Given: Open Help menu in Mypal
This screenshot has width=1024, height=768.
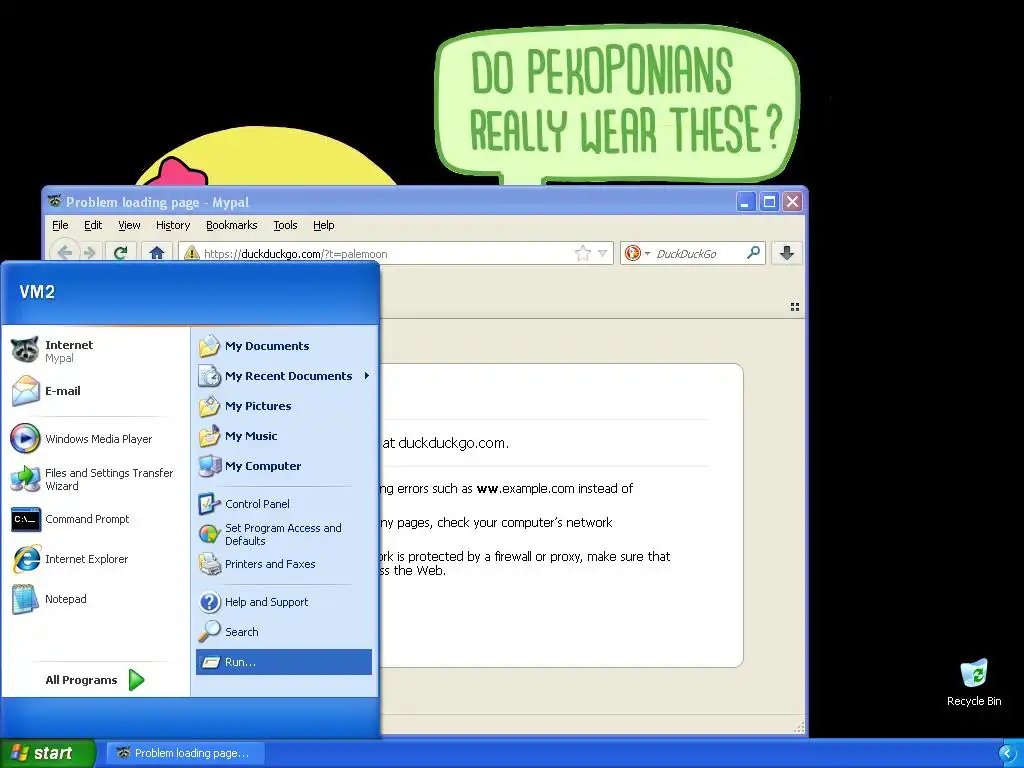Looking at the screenshot, I should [323, 225].
